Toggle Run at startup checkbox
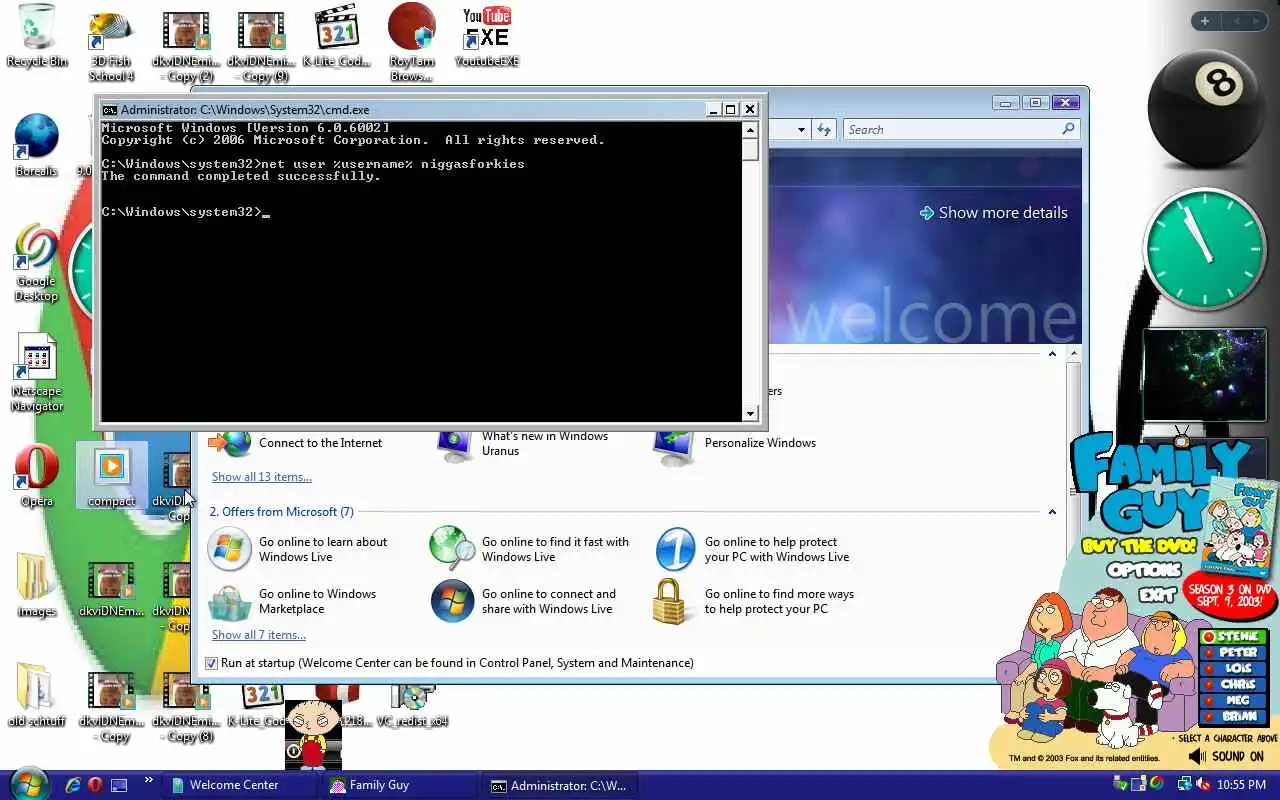 (211, 663)
